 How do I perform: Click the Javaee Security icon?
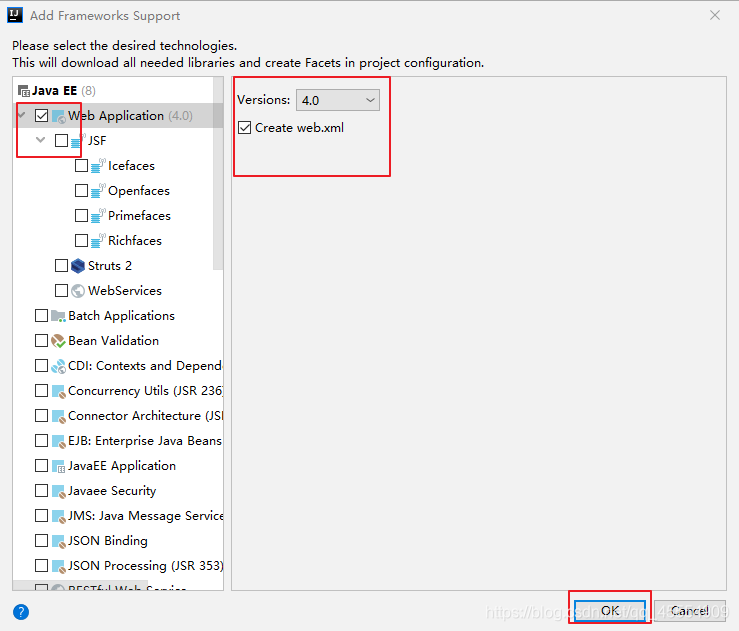pos(58,491)
